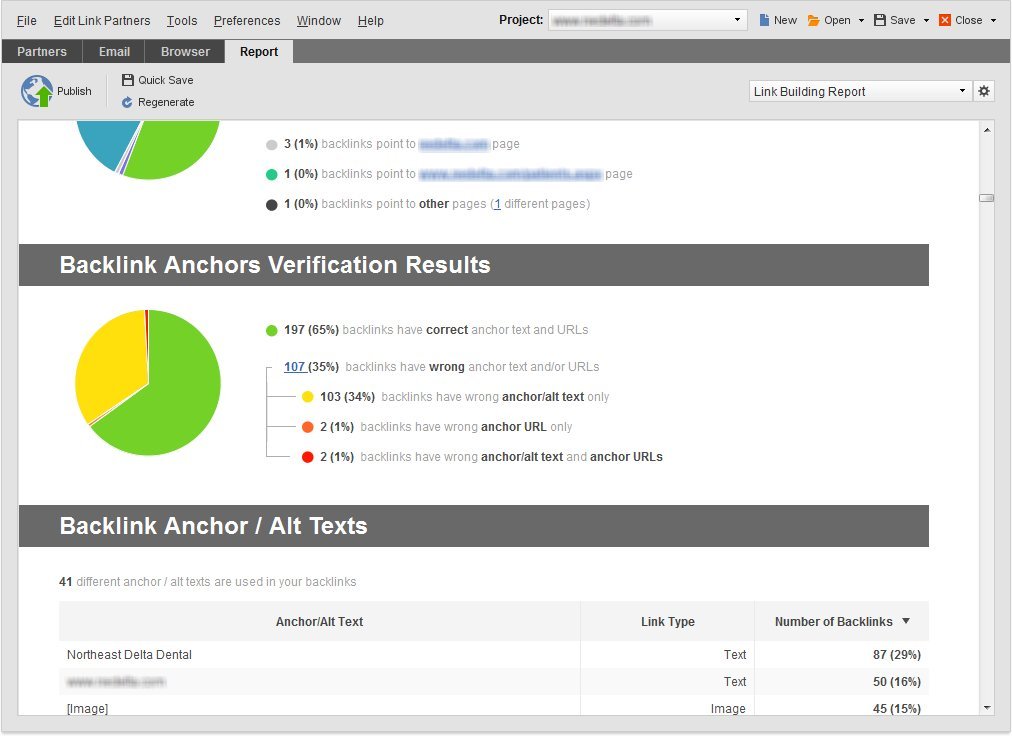Click the orange wrong anchor URL dot
This screenshot has width=1012, height=736.
[x=308, y=427]
